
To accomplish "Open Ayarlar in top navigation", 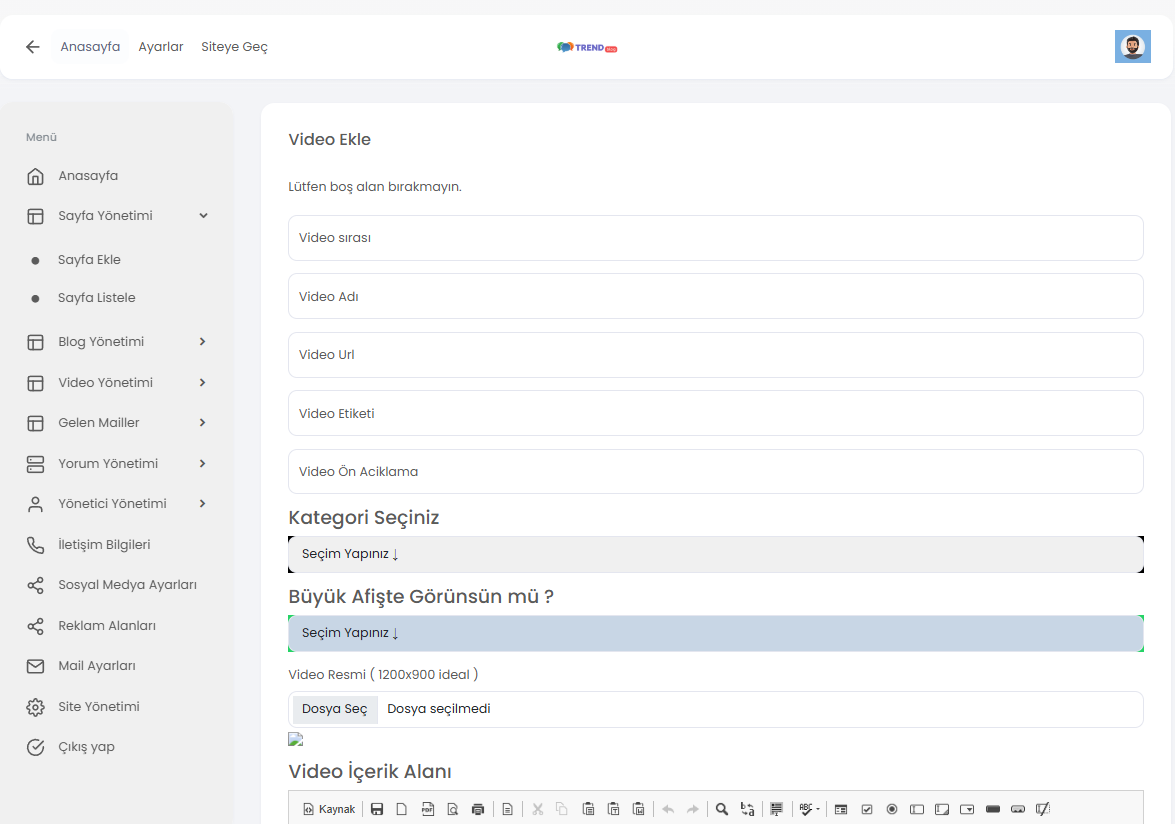I will (160, 46).
